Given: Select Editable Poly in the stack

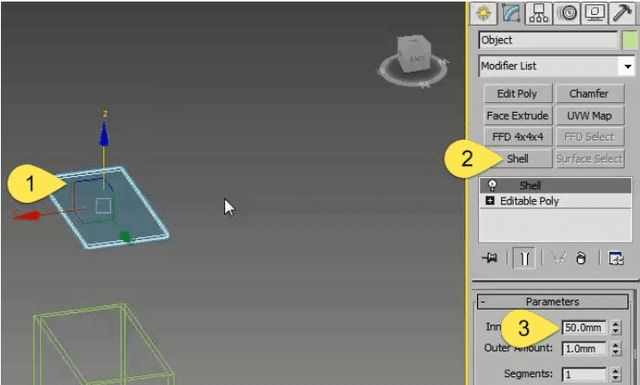Looking at the screenshot, I should pyautogui.click(x=529, y=201).
